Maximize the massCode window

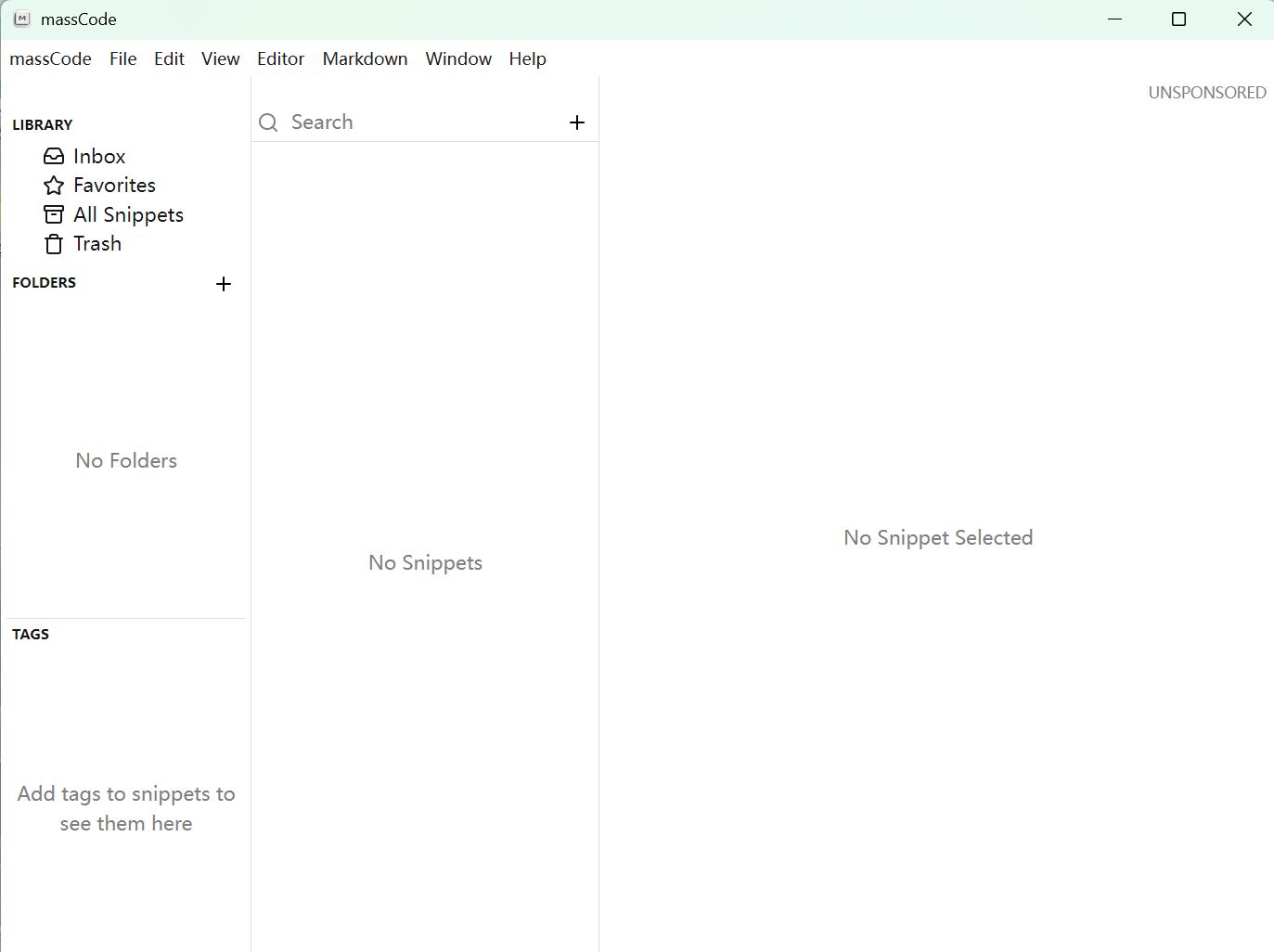(x=1178, y=19)
